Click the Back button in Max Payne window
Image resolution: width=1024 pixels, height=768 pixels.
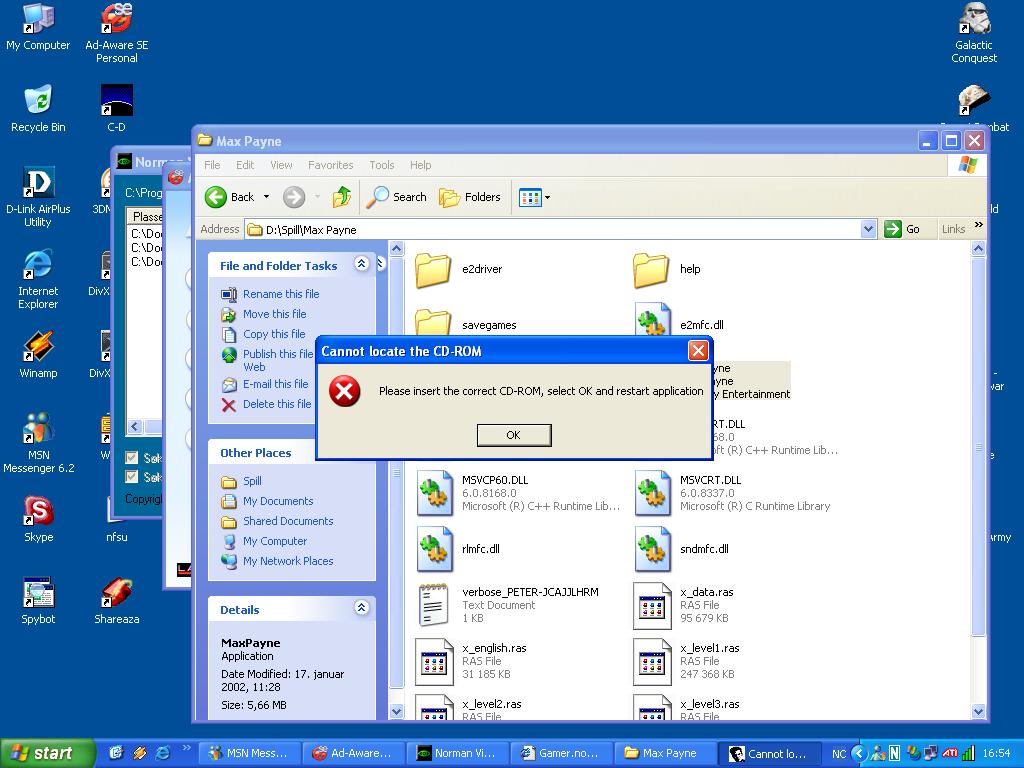(x=229, y=197)
